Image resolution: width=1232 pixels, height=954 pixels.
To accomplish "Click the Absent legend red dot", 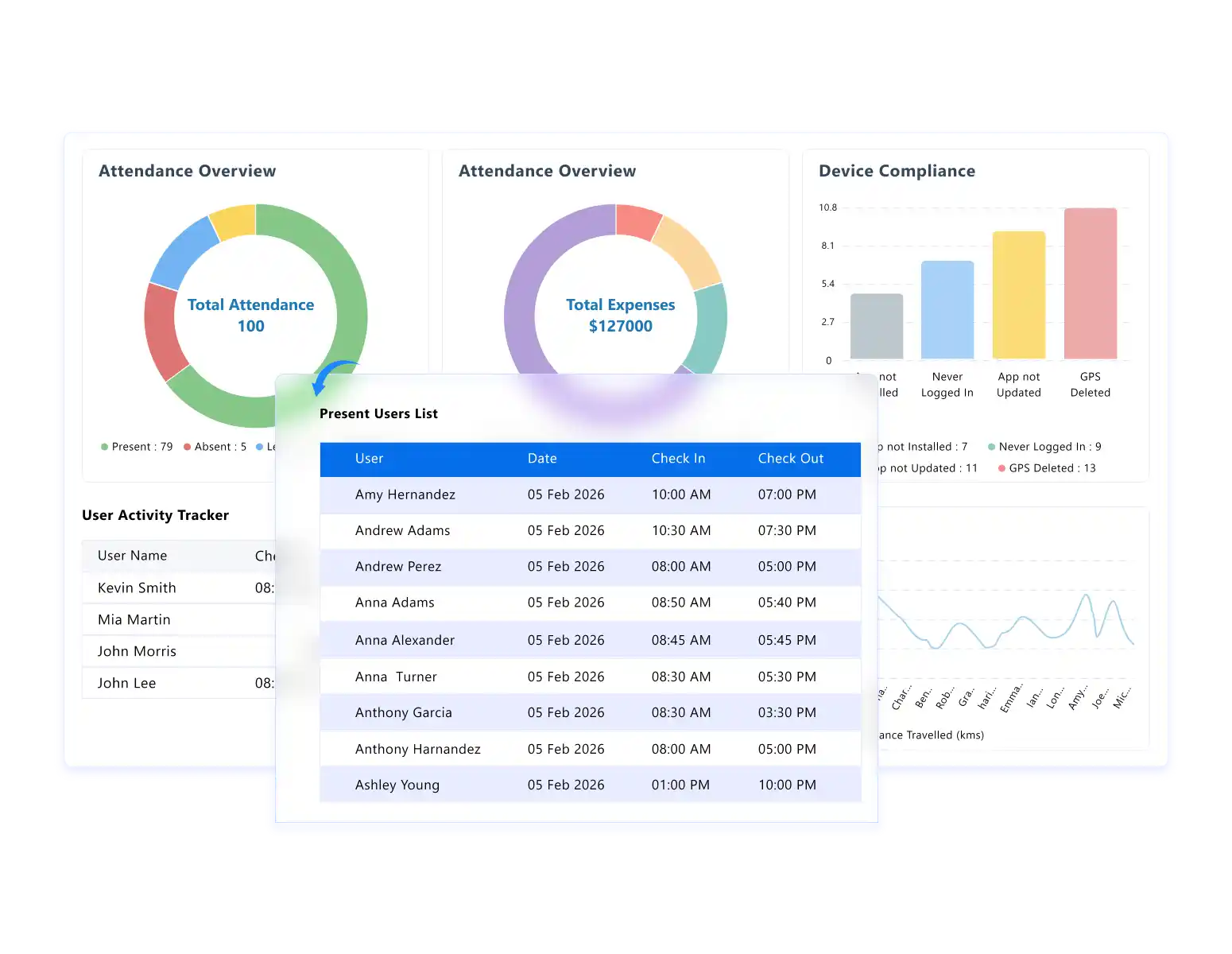I will pos(188,446).
